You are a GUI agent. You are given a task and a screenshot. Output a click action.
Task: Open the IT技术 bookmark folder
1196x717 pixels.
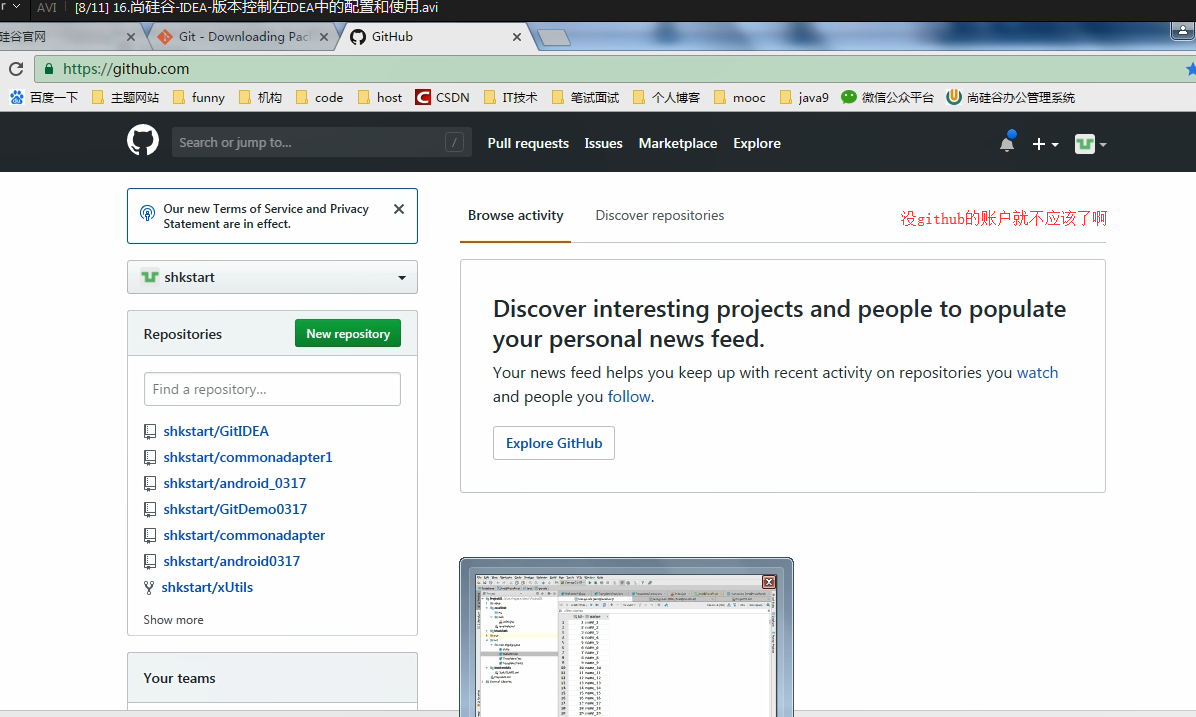511,98
